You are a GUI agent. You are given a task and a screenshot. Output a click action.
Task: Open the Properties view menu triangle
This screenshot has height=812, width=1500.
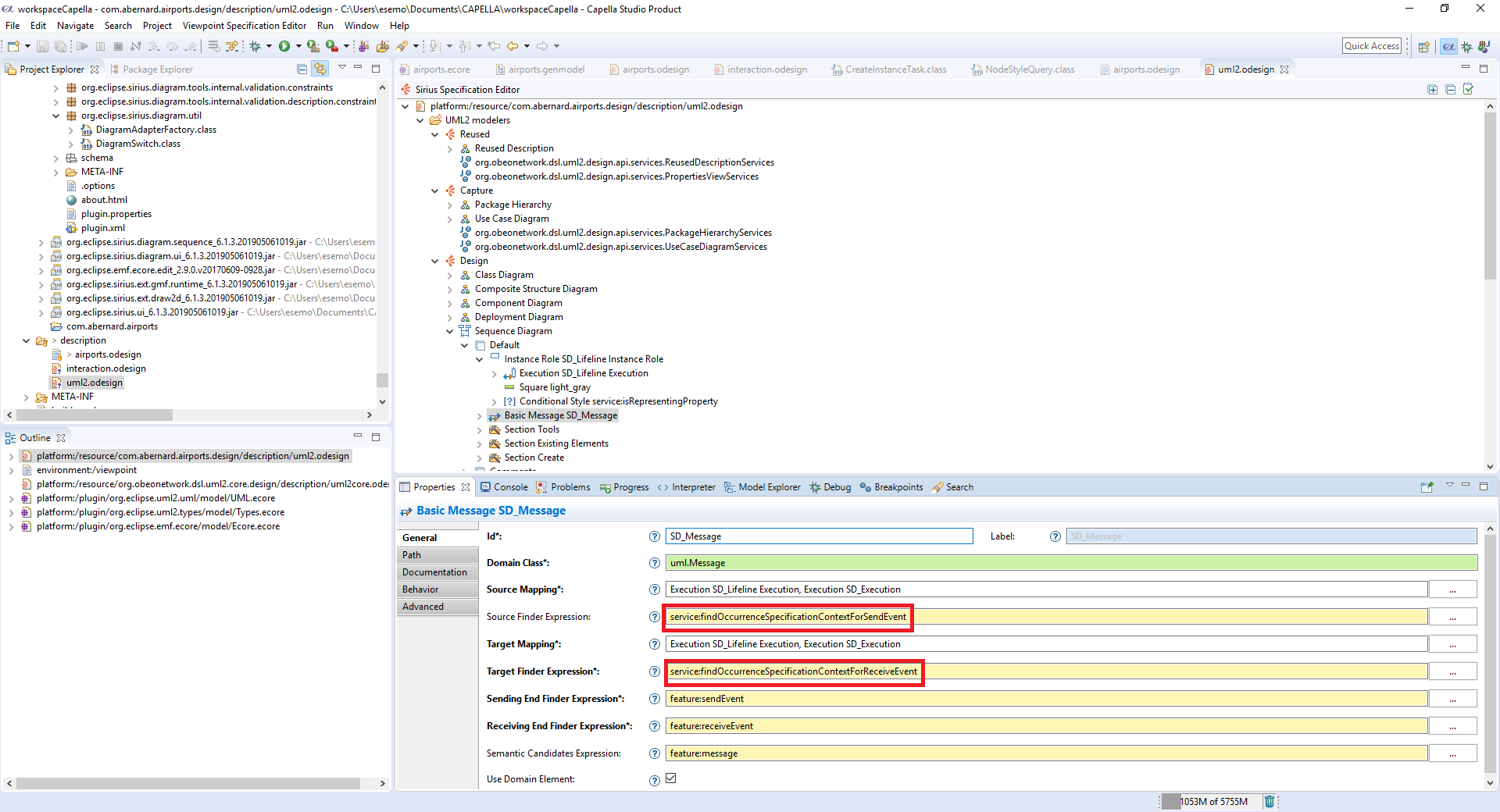pyautogui.click(x=1449, y=486)
